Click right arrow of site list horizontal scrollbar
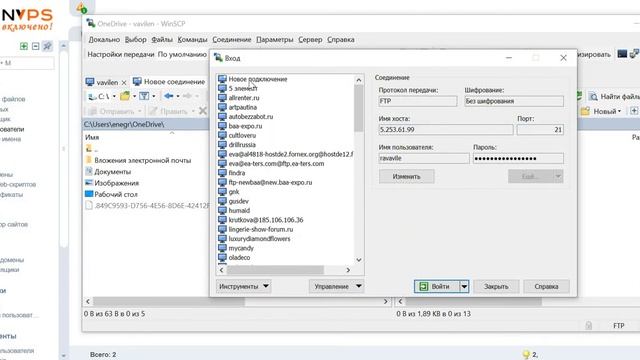The width and height of the screenshot is (640, 360). (x=348, y=270)
